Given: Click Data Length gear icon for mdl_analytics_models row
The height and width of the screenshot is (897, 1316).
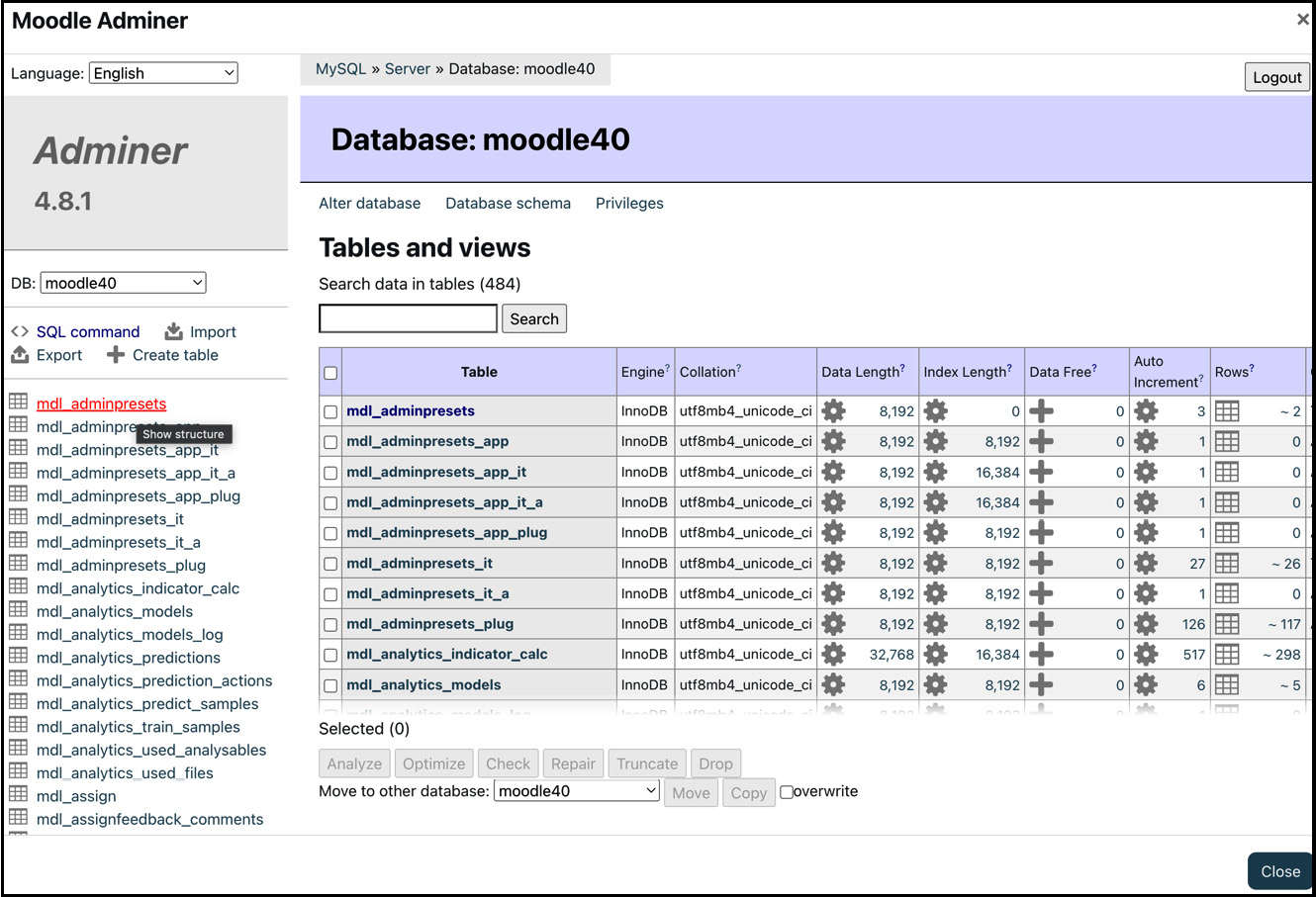Looking at the screenshot, I should click(x=834, y=684).
